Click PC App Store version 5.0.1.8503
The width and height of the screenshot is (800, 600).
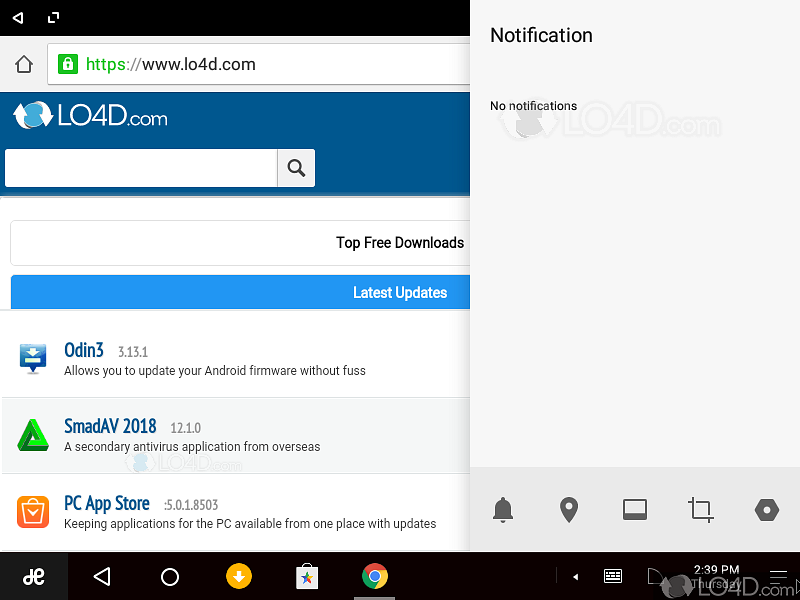191,505
